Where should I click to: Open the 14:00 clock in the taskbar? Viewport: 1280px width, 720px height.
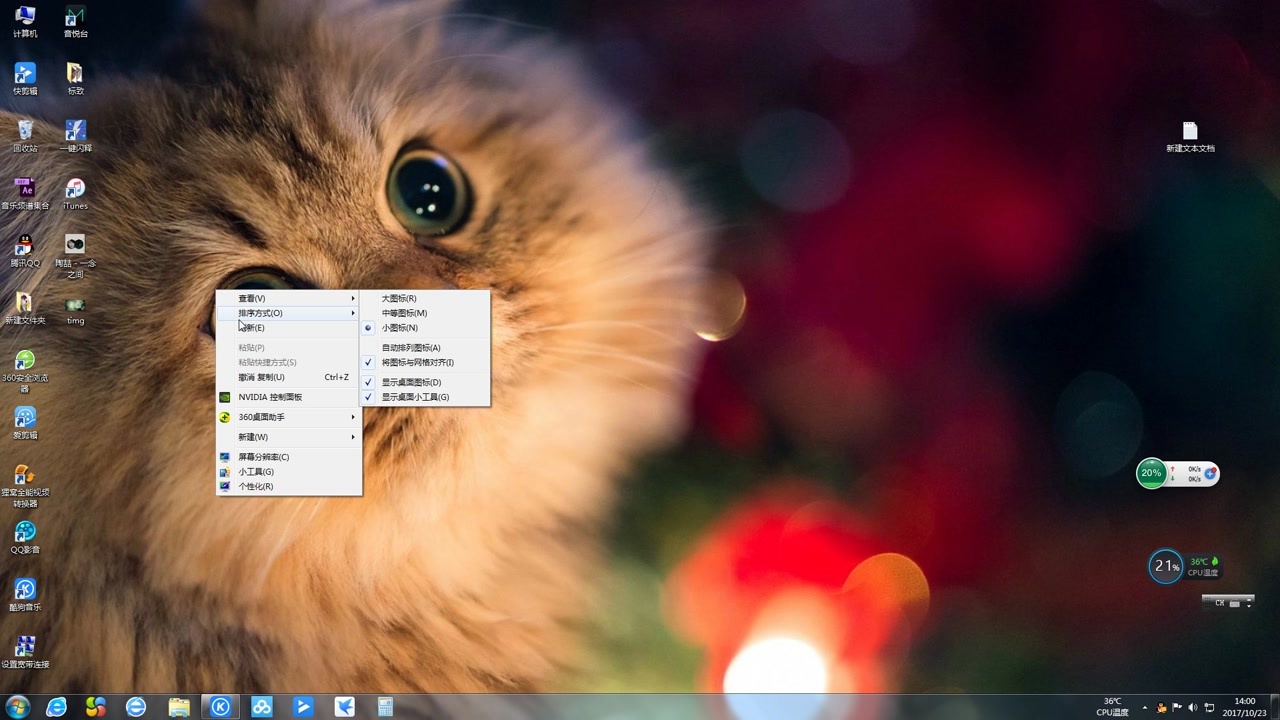[1245, 707]
